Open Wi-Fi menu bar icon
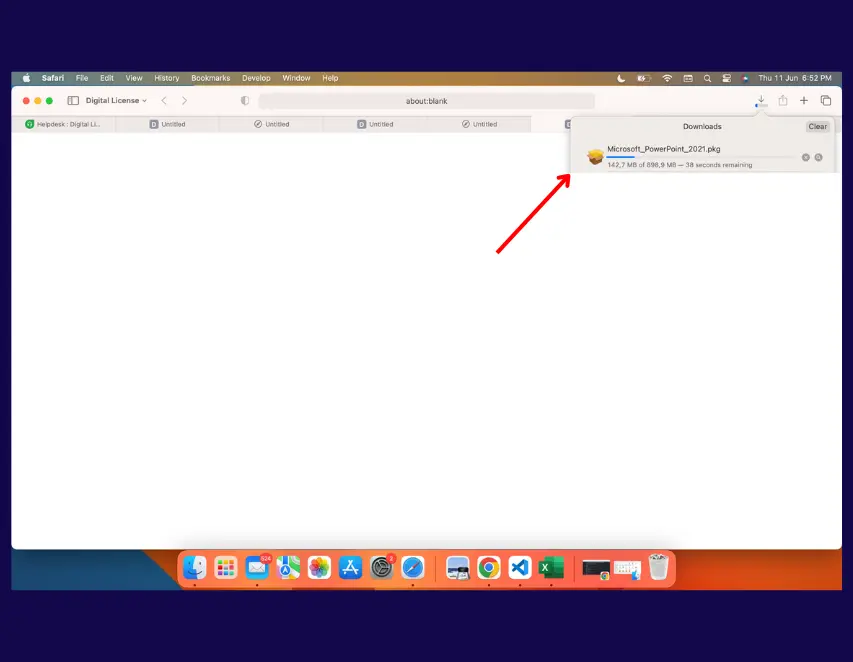 [x=667, y=78]
